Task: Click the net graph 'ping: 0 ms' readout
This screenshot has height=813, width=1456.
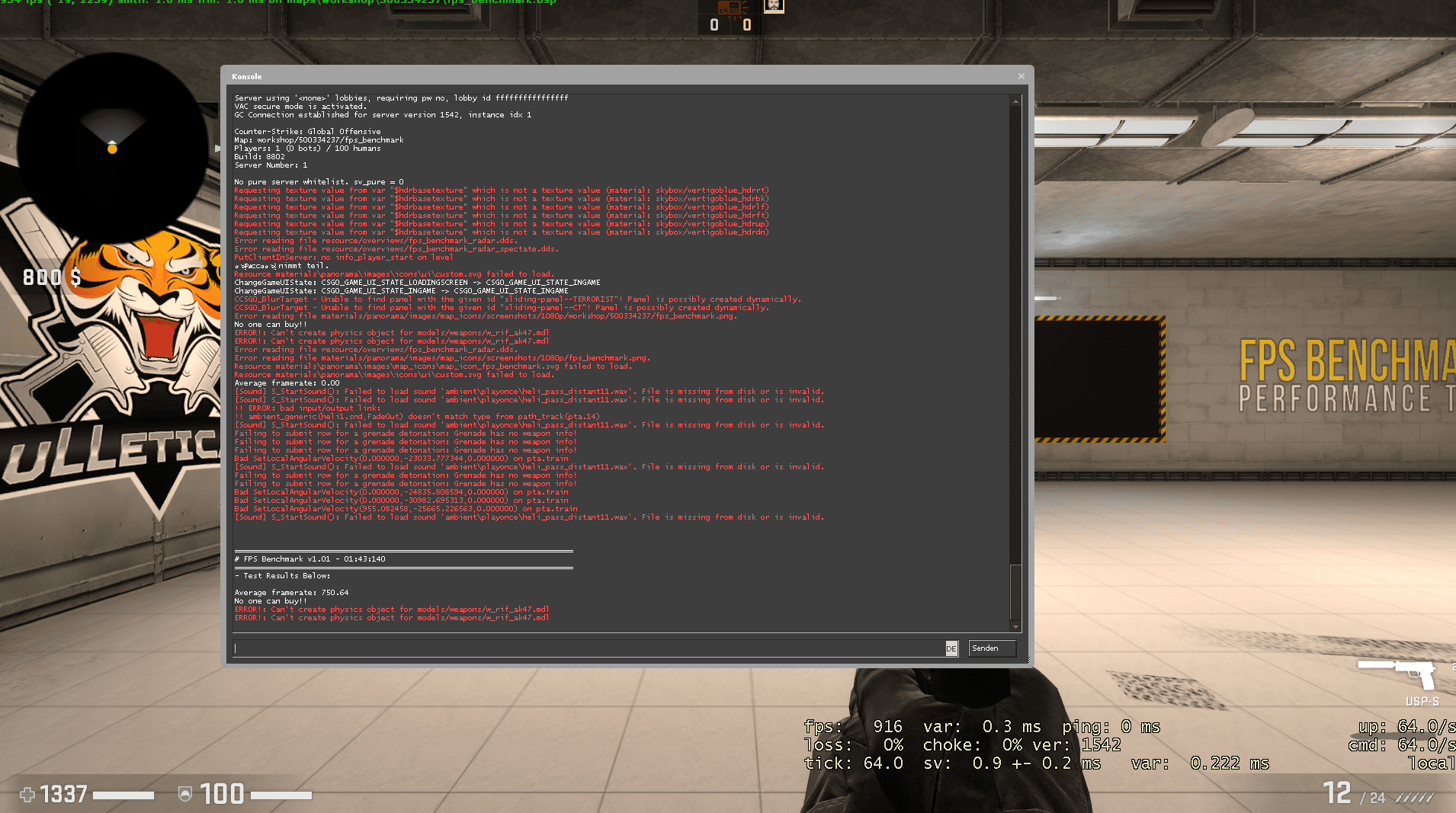Action: click(1111, 727)
